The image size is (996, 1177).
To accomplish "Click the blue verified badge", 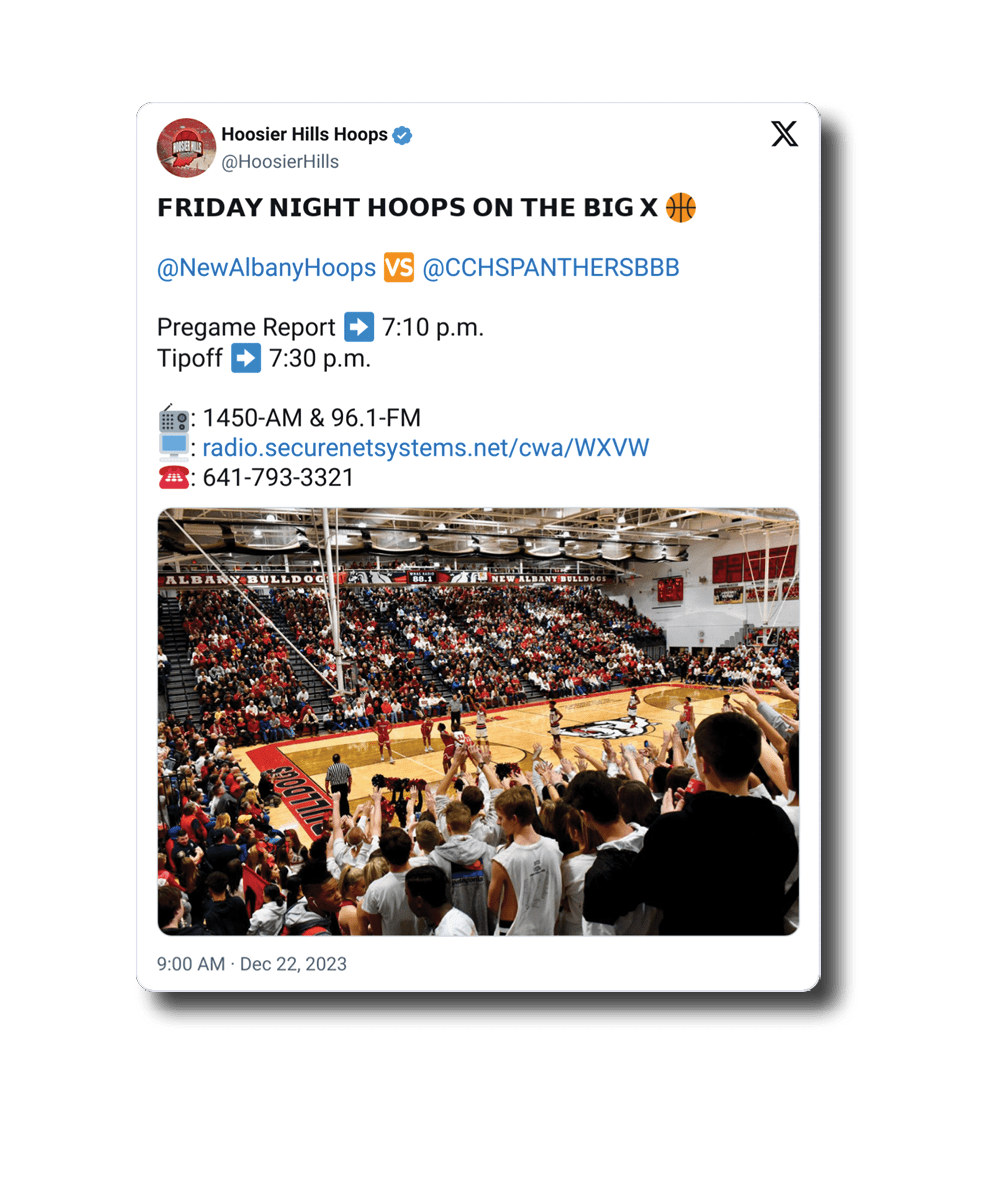I will coord(402,135).
